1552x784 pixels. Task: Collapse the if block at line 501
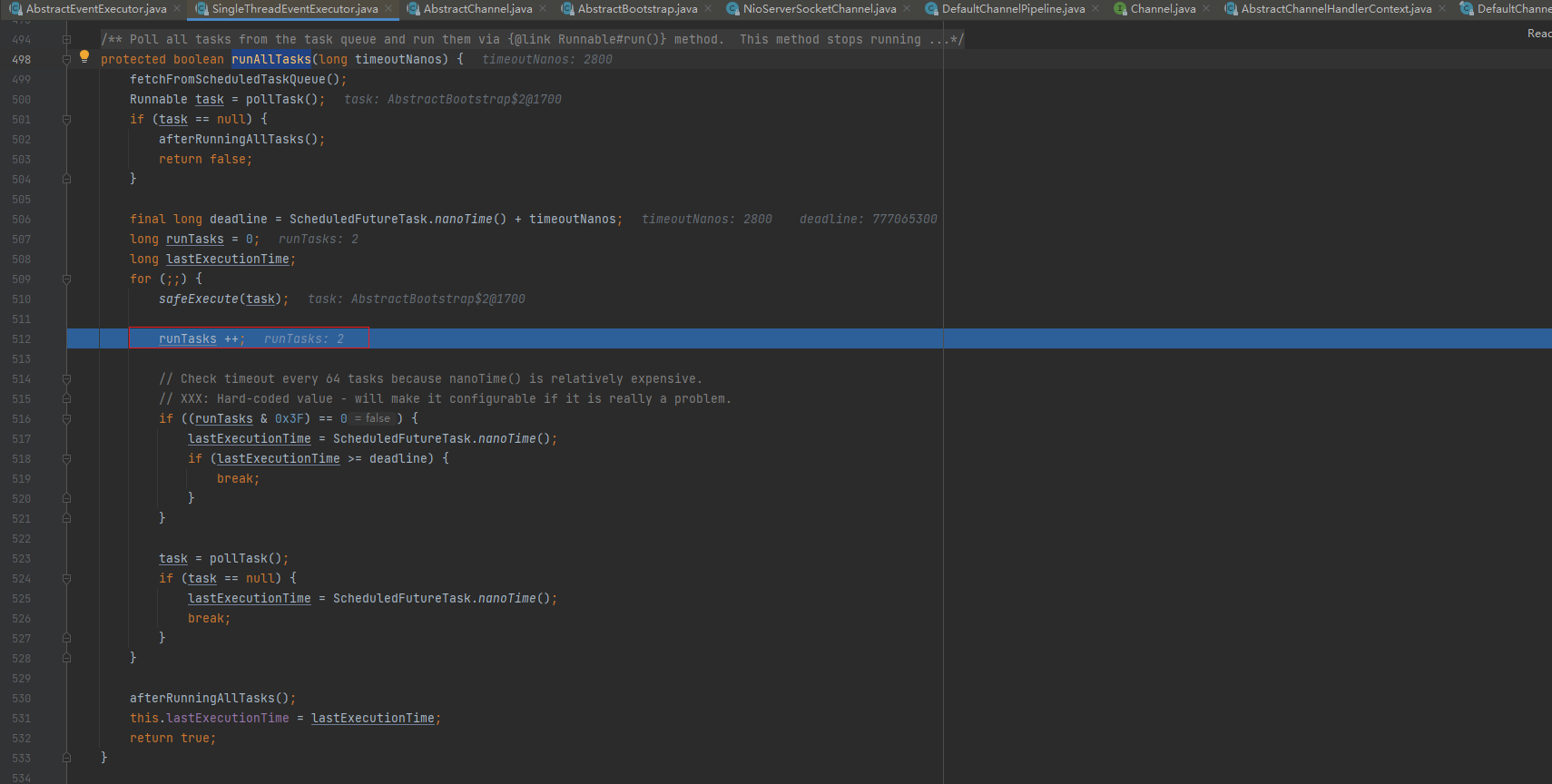(66, 120)
